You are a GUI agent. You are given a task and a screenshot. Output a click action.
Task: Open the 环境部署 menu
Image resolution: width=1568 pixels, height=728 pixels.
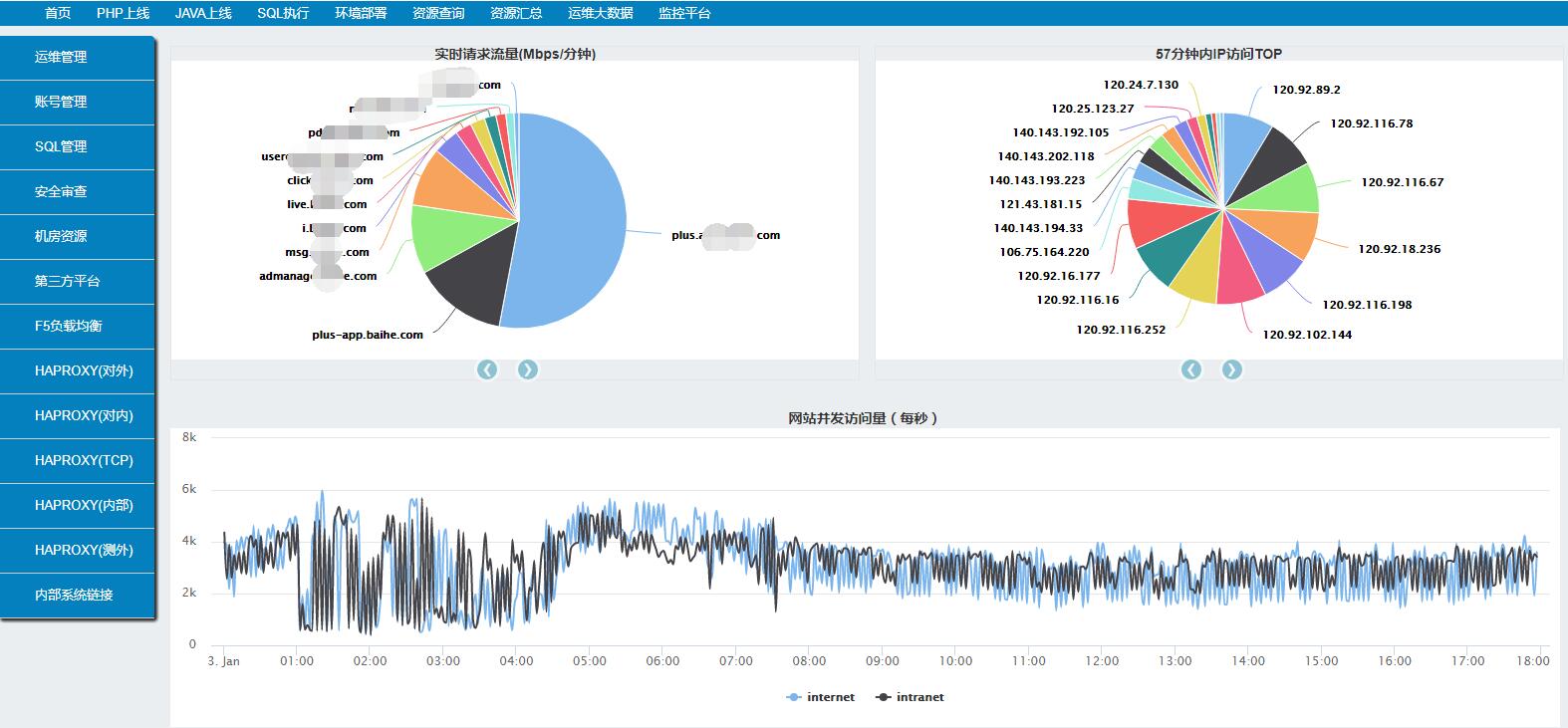point(361,13)
